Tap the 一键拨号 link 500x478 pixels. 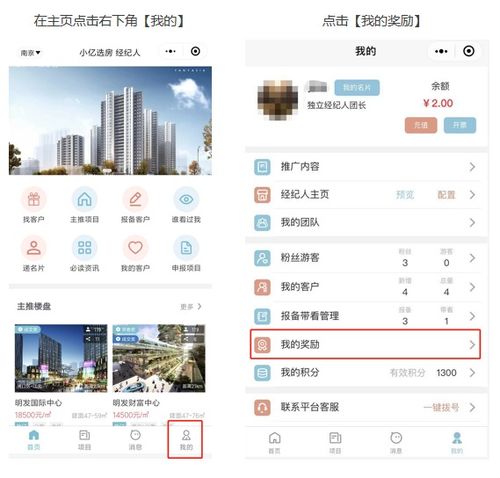(441, 407)
